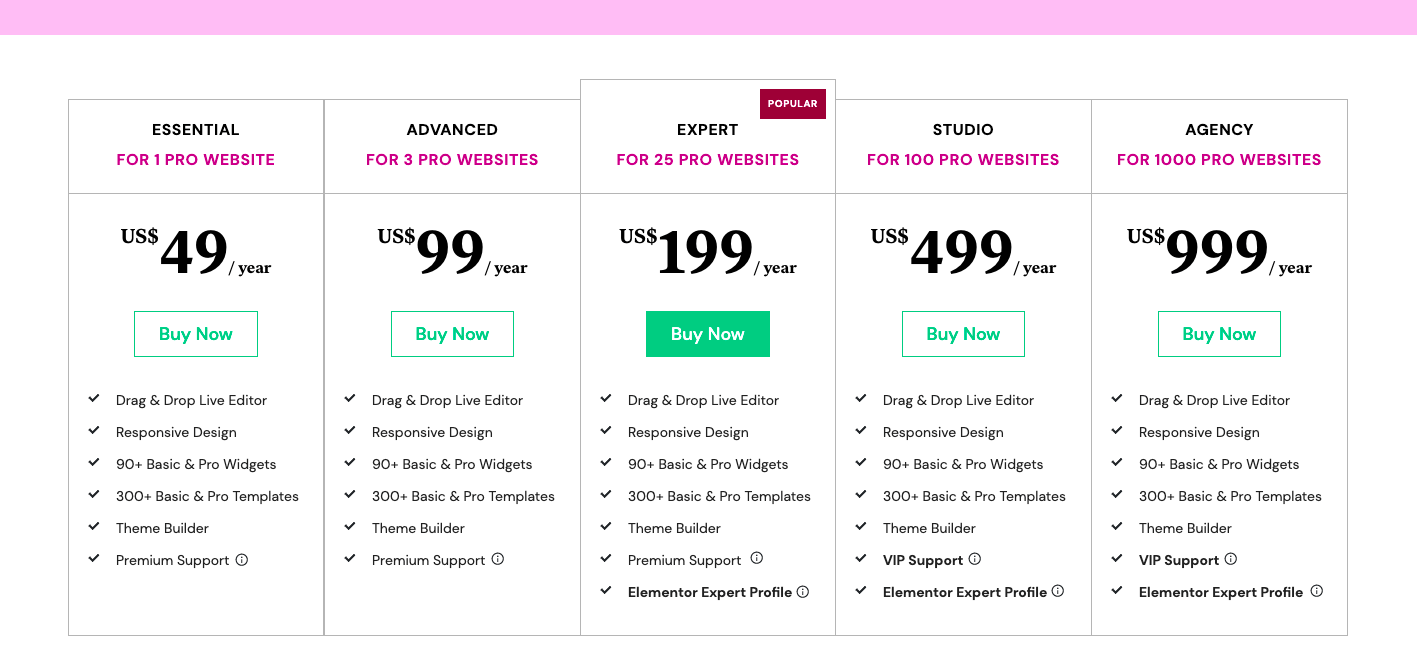Select the Essential plan heading
1417x656 pixels.
click(x=196, y=130)
